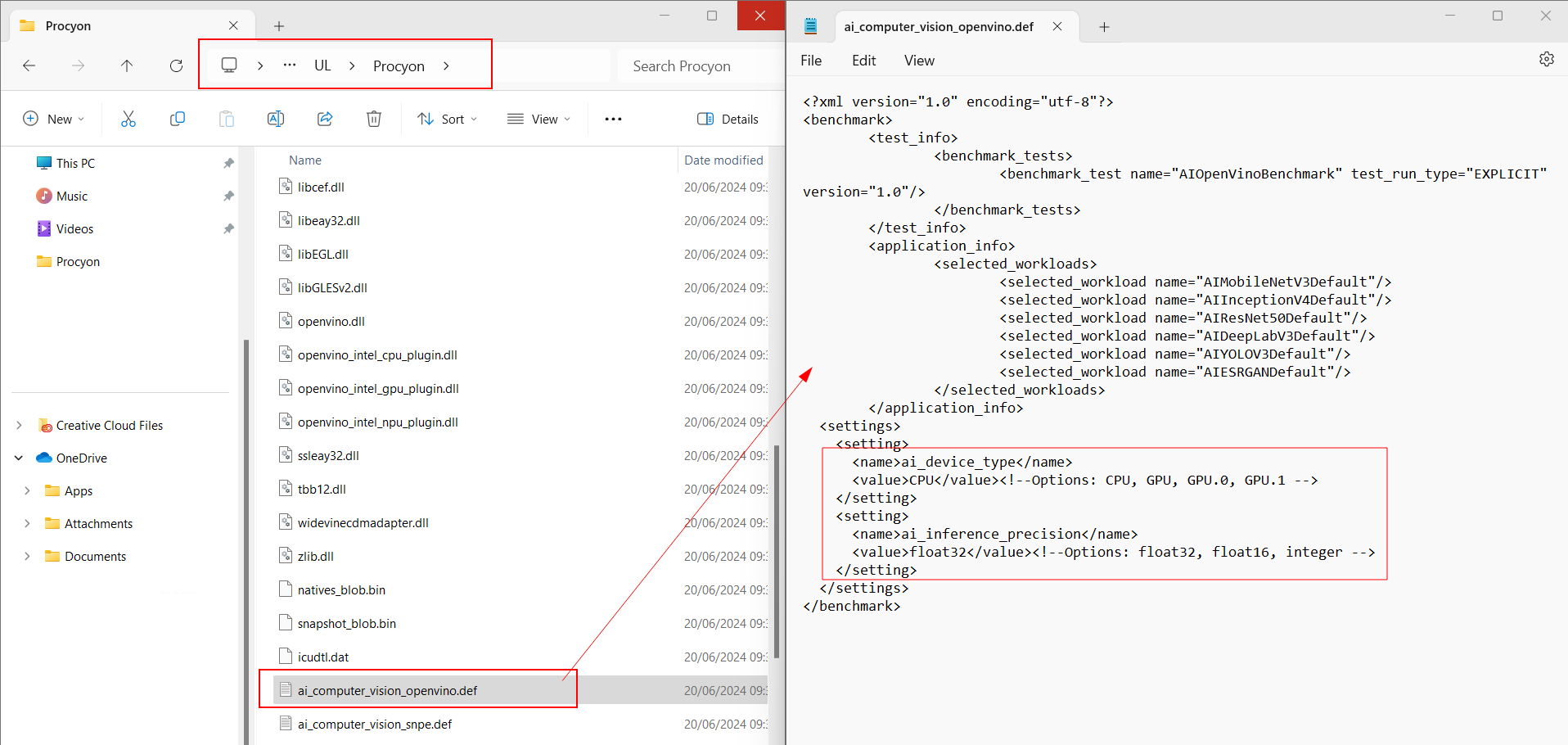The height and width of the screenshot is (745, 1568).
Task: Sort files by Date modified column header
Action: [x=723, y=160]
